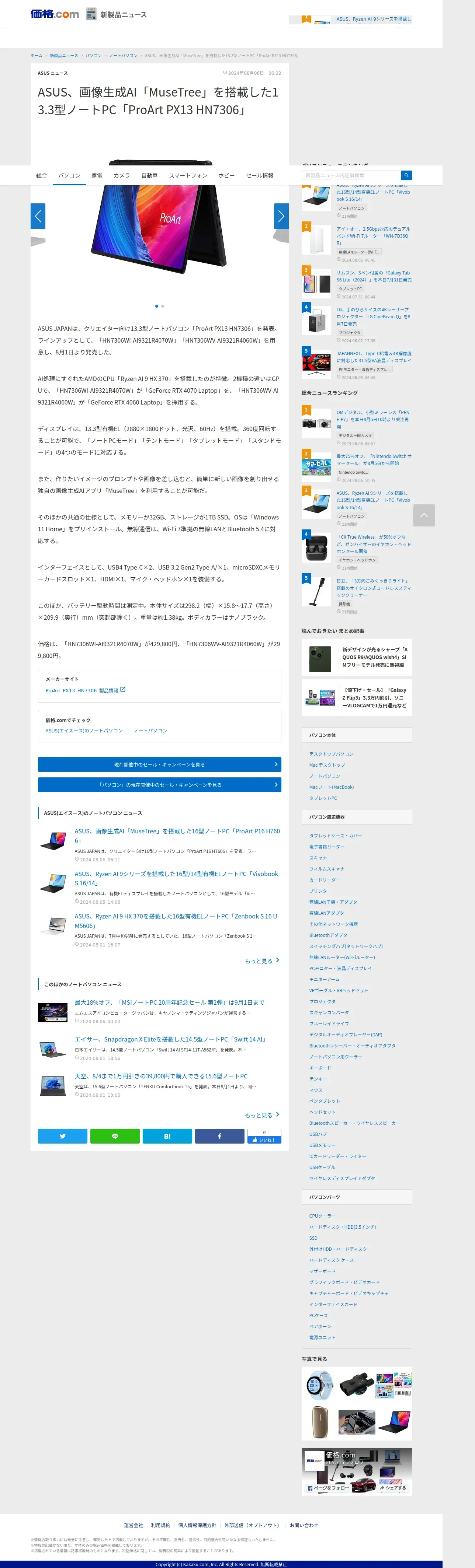
Task: Click the gray back-to-top arrow button
Action: [x=424, y=515]
